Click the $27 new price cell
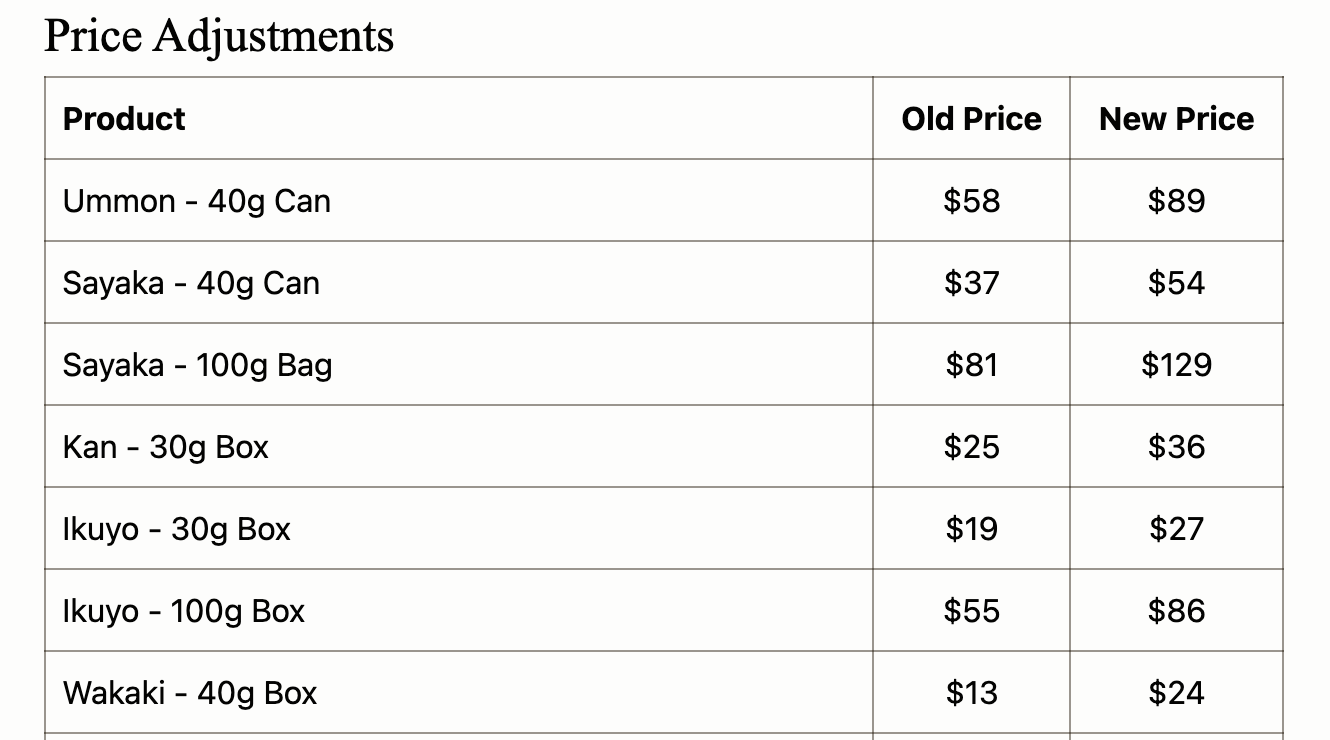 (x=1176, y=529)
